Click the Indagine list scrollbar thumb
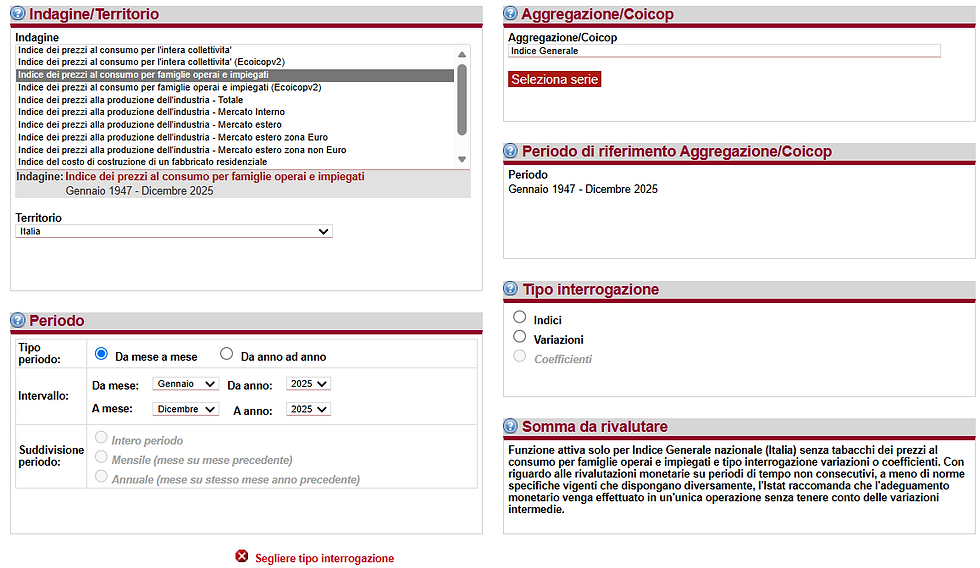Image resolution: width=980 pixels, height=568 pixels. [462, 100]
